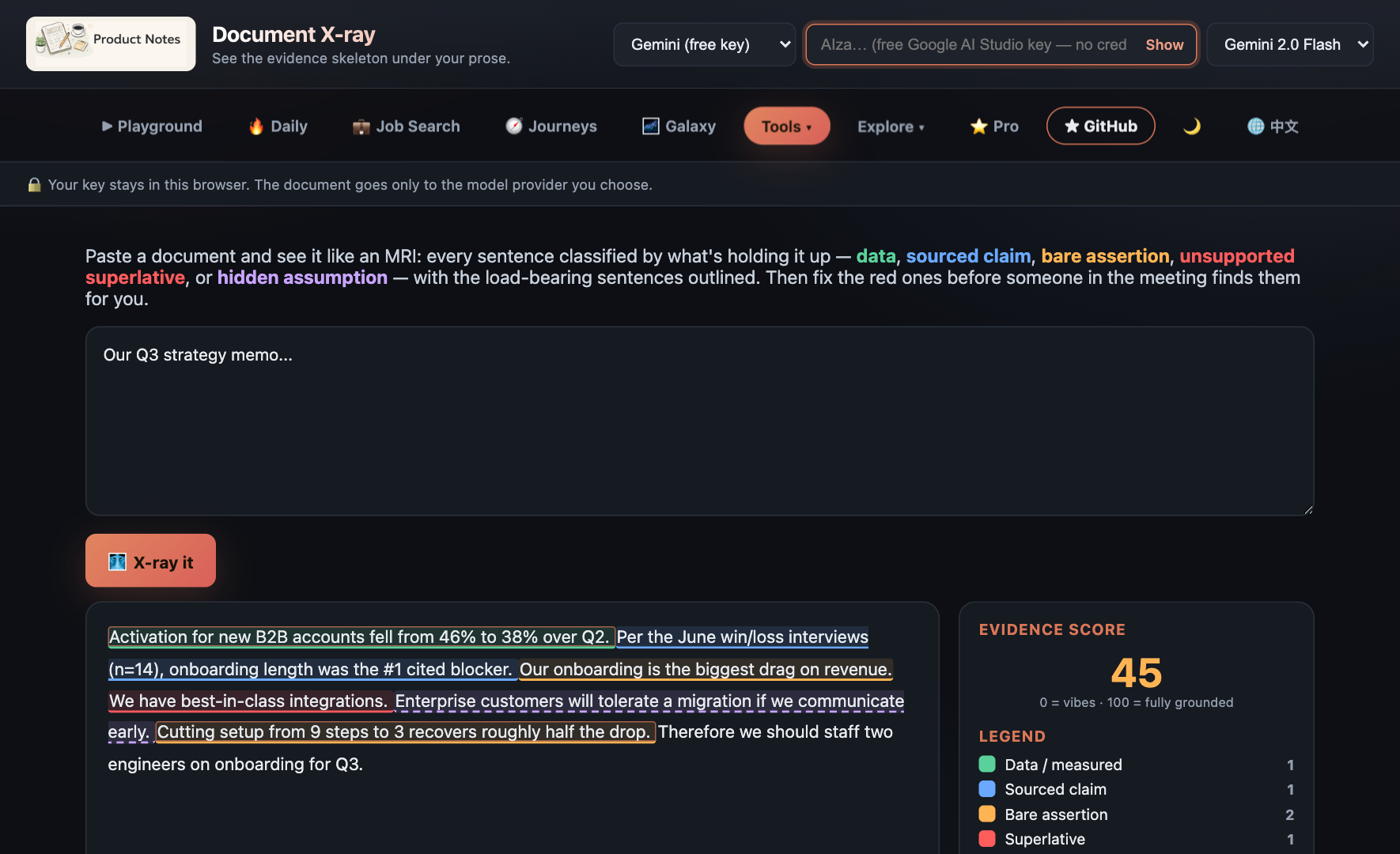Screen dimensions: 1400x854
Task: Click the chart icon beside Galaxy
Action: [x=651, y=127]
